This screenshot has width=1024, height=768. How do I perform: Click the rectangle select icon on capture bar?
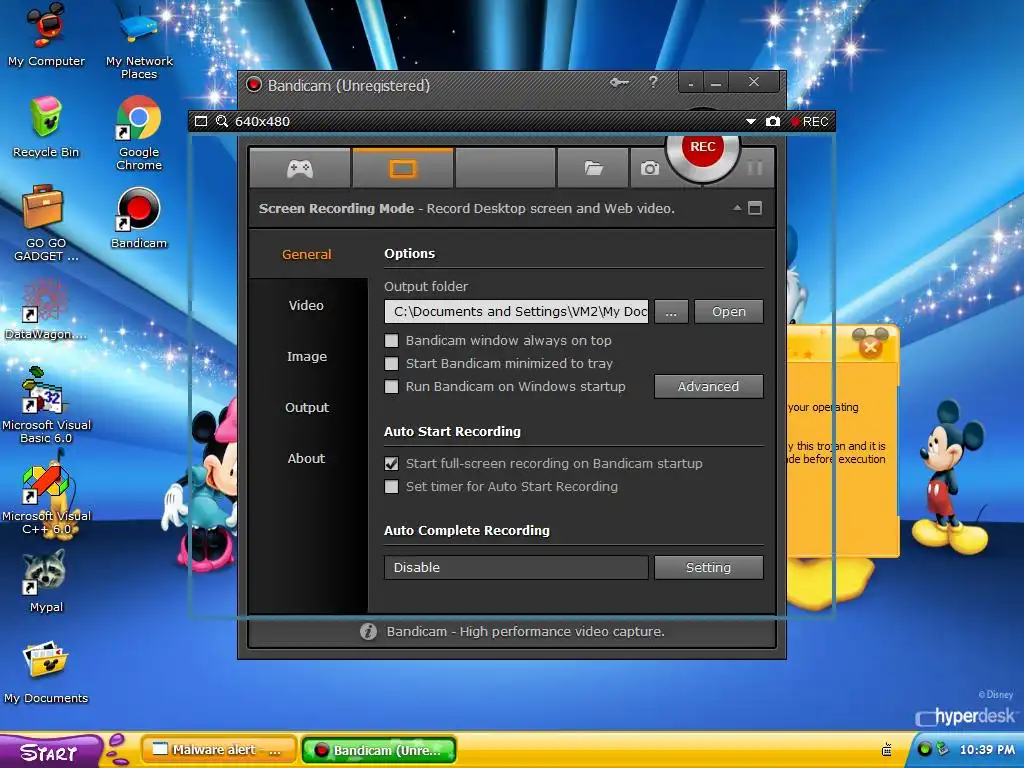click(201, 121)
